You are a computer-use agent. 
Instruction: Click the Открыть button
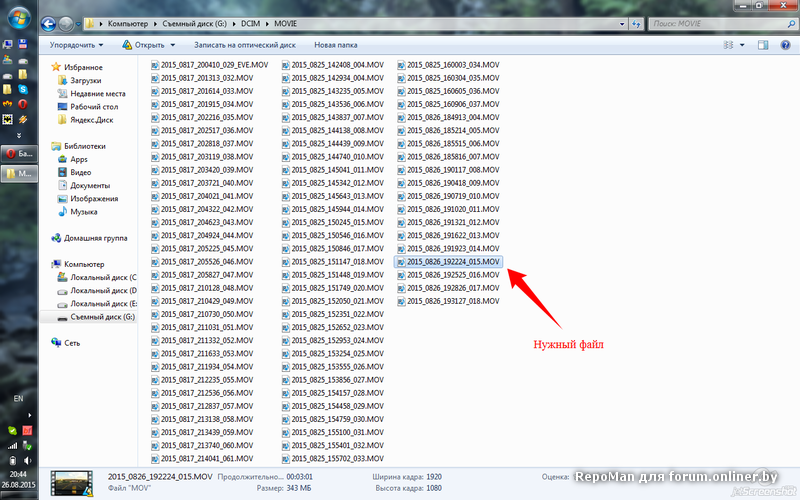coord(143,45)
